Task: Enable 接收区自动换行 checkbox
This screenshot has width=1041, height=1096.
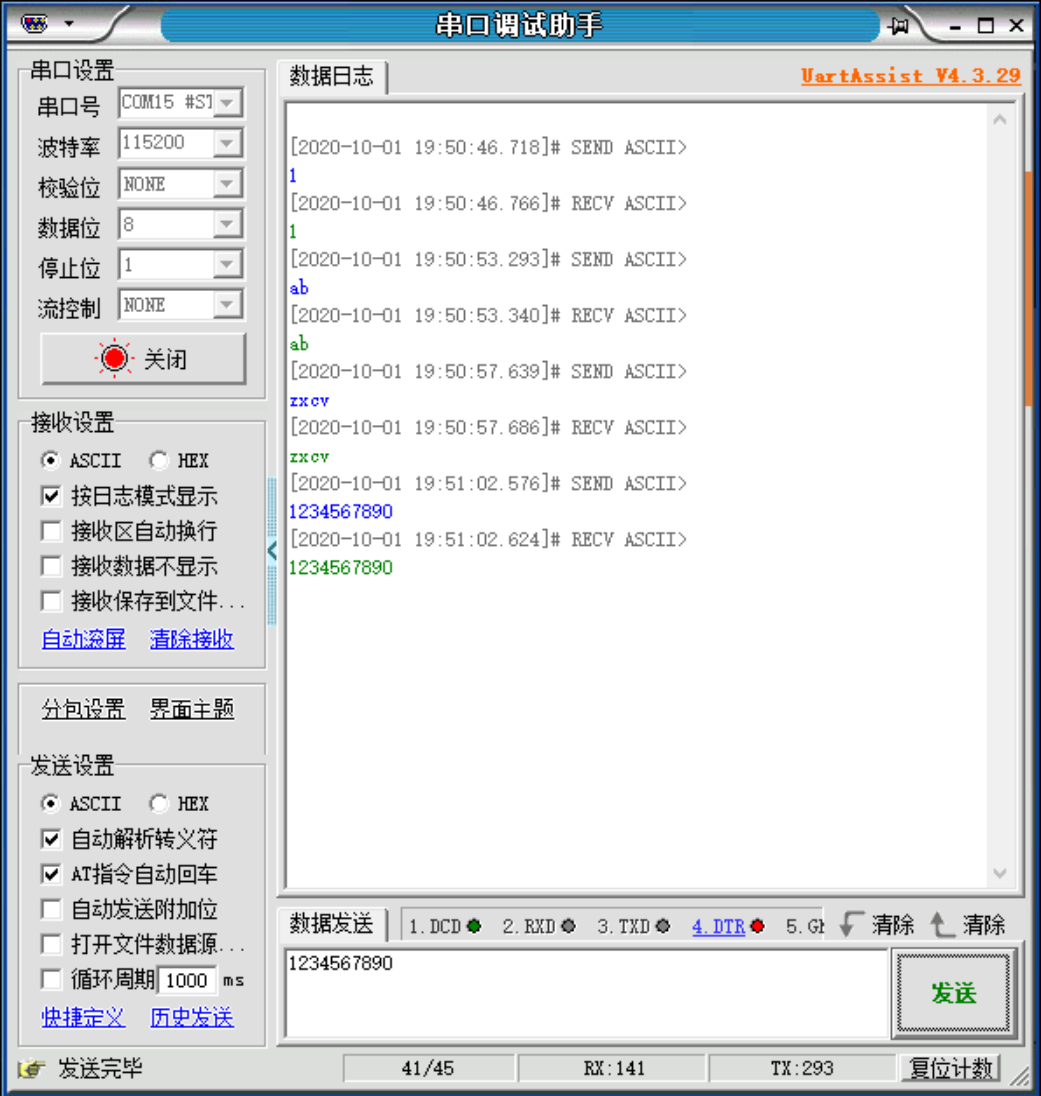Action: [50, 531]
